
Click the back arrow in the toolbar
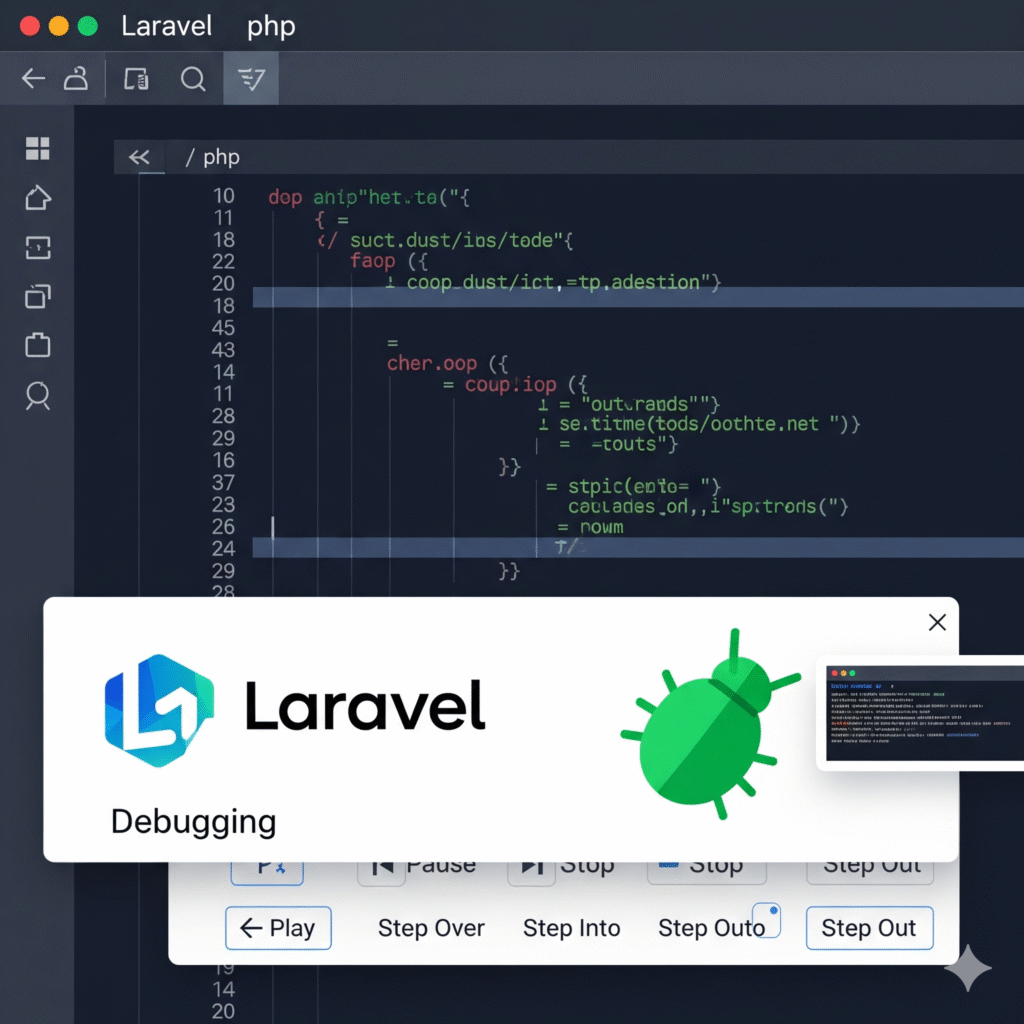(x=33, y=79)
